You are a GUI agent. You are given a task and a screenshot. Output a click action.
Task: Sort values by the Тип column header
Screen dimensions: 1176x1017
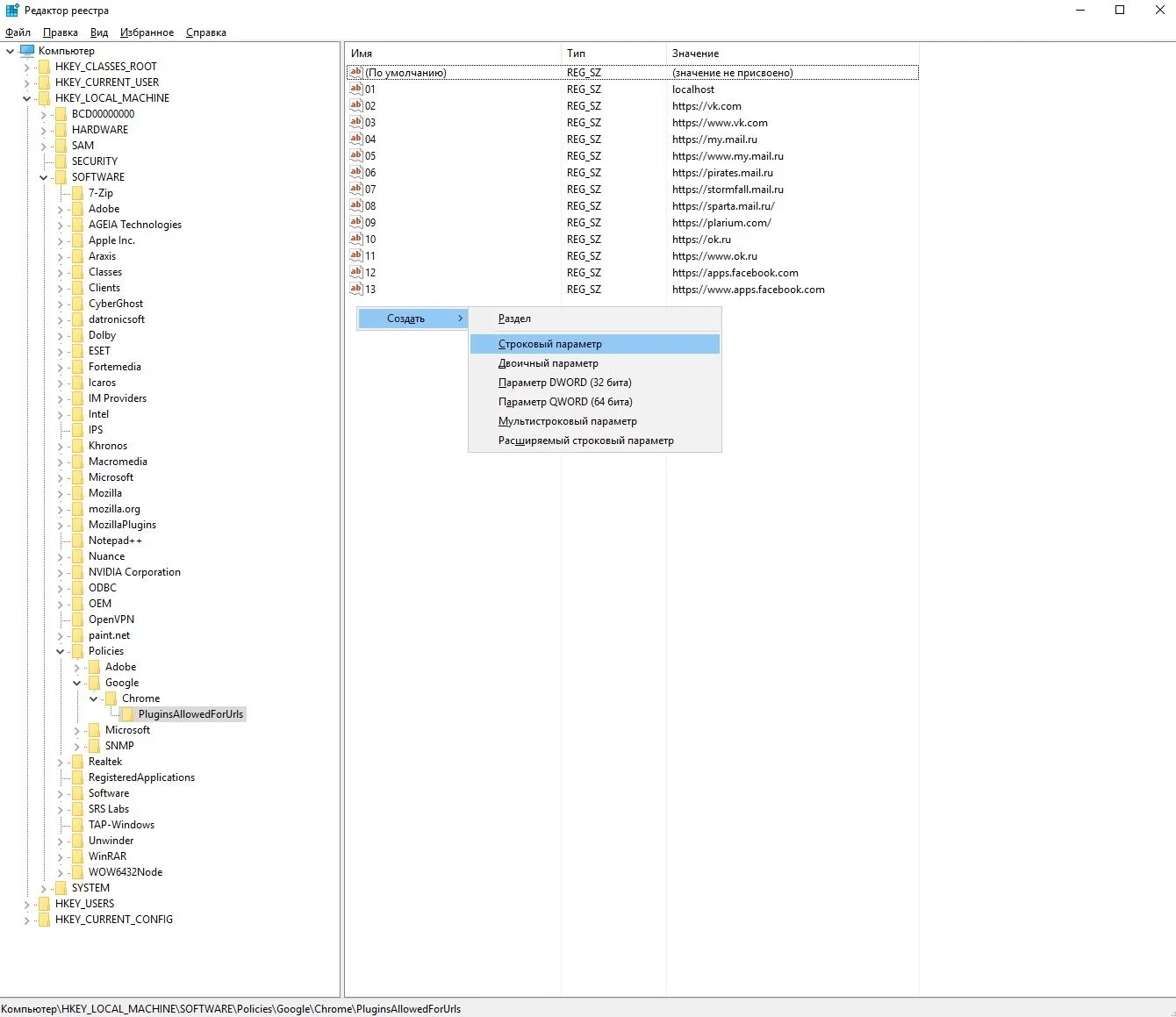[x=613, y=54]
